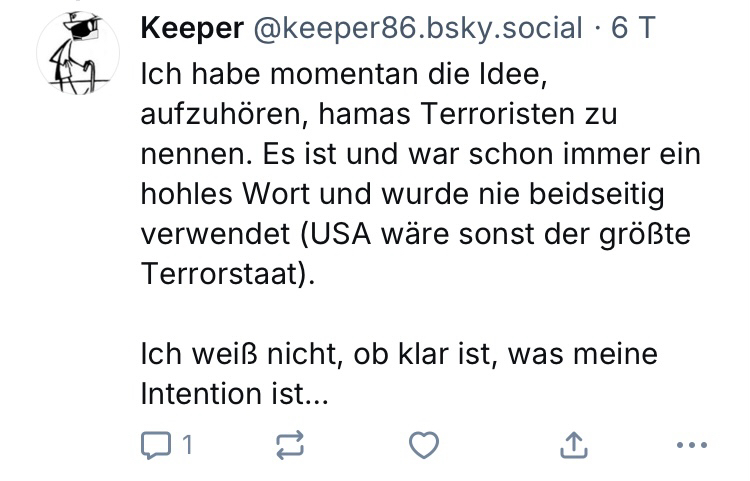Open the three-dot more options menu
This screenshot has height=481, width=750.
click(692, 445)
